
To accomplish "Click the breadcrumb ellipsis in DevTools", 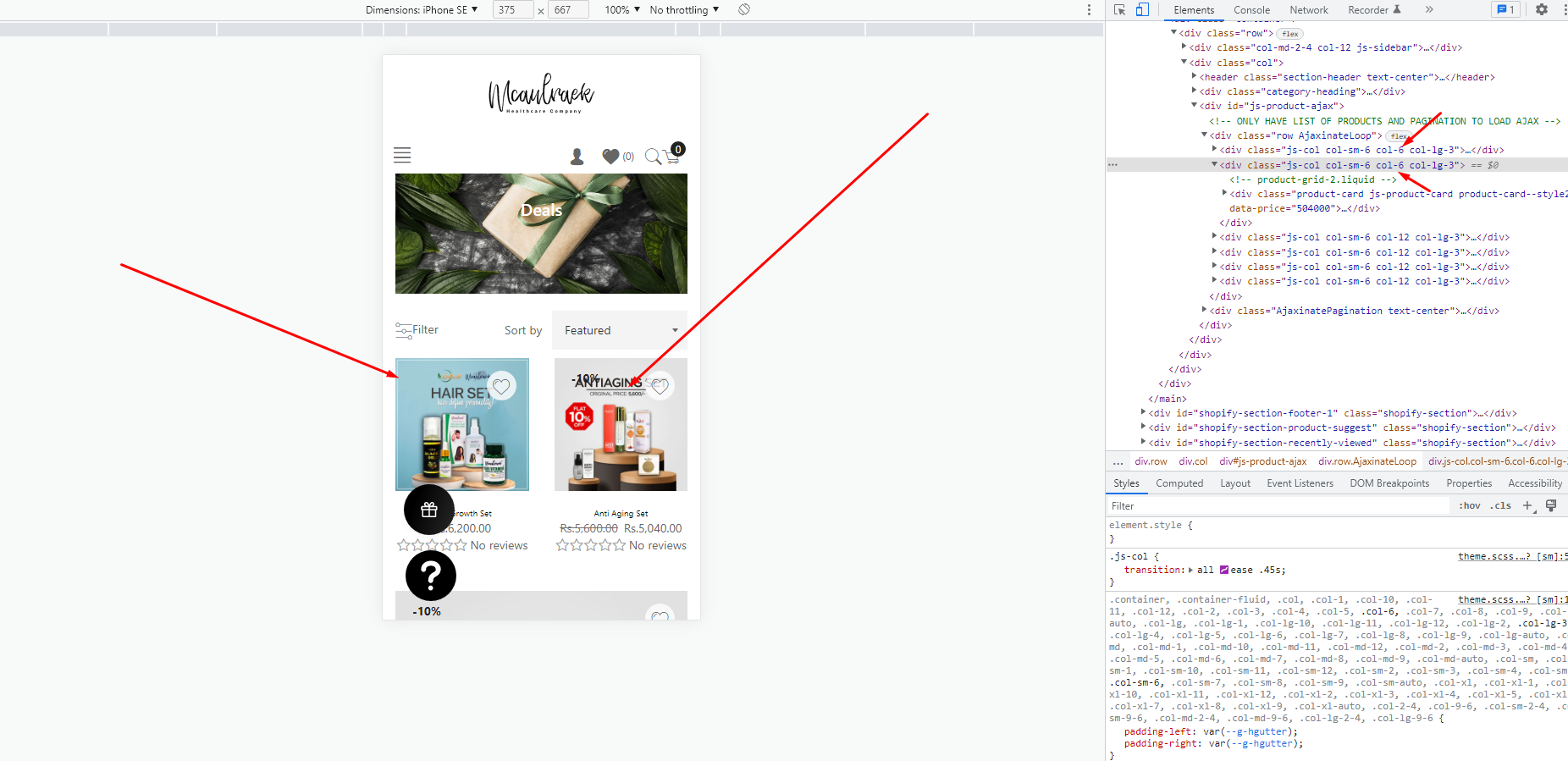I will pyautogui.click(x=1118, y=461).
